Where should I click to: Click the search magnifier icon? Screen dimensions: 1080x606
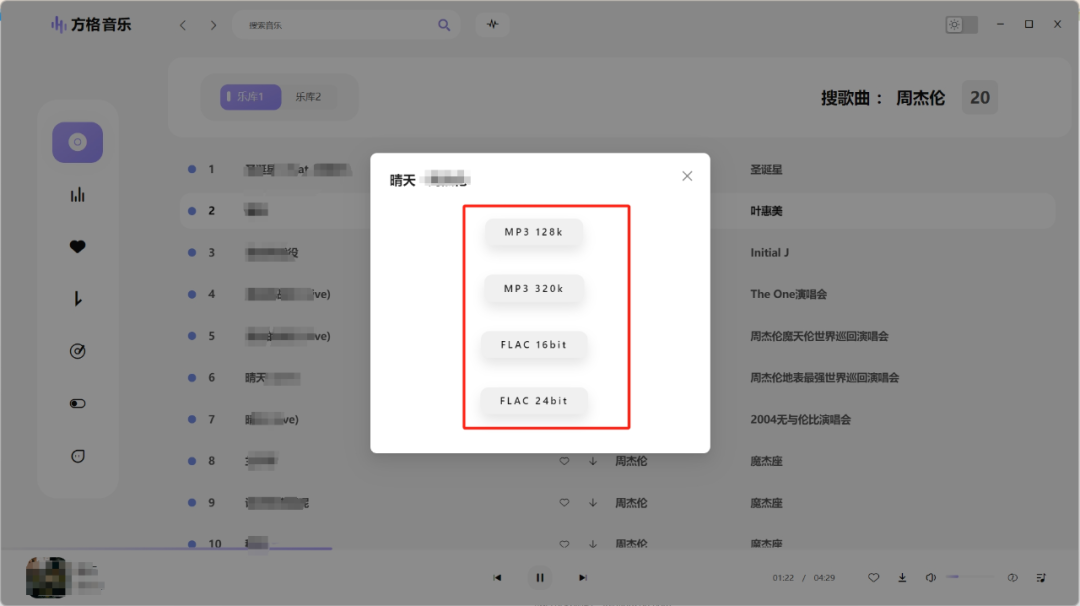click(444, 25)
